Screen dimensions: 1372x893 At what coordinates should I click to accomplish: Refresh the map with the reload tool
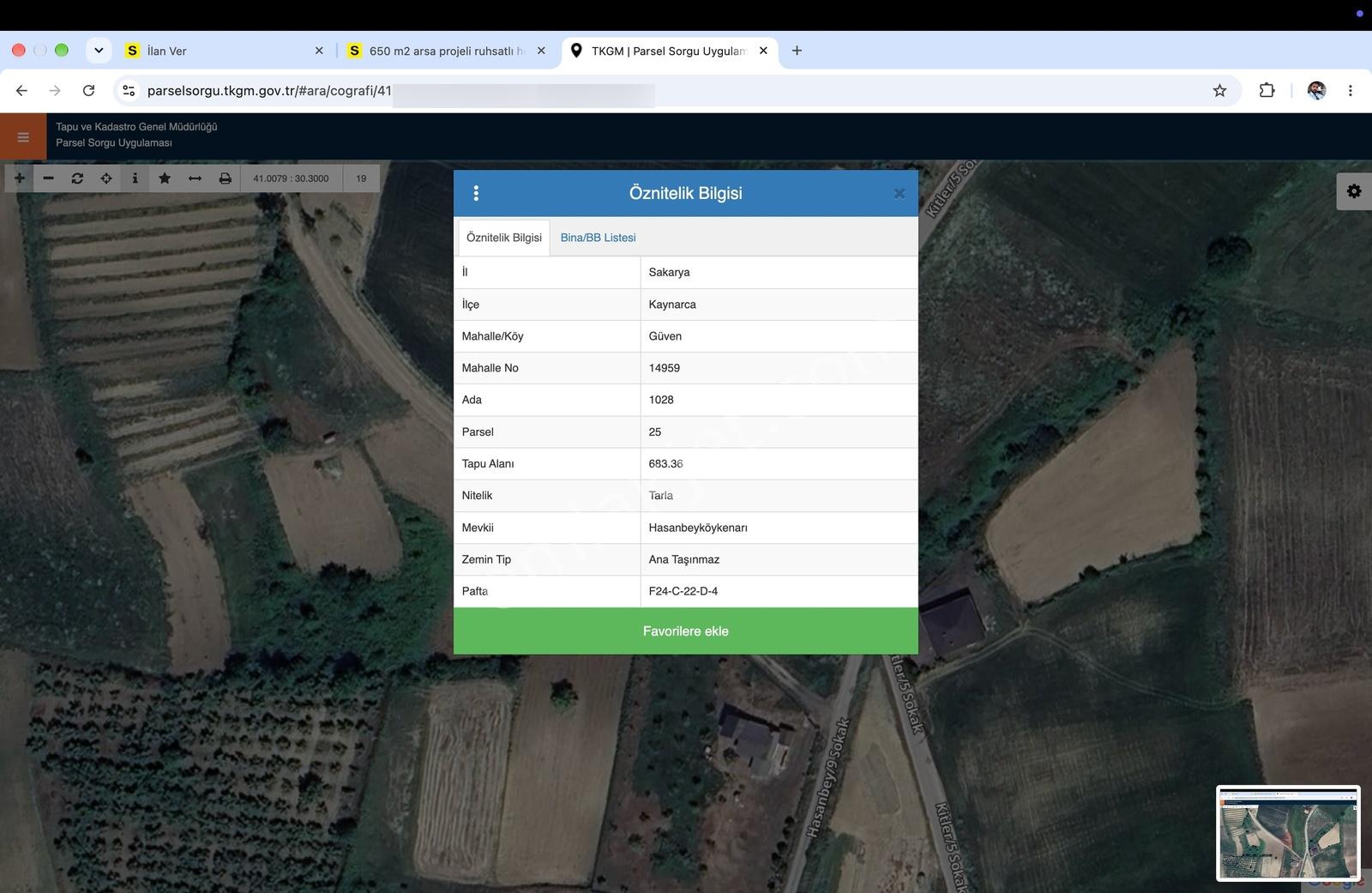77,178
